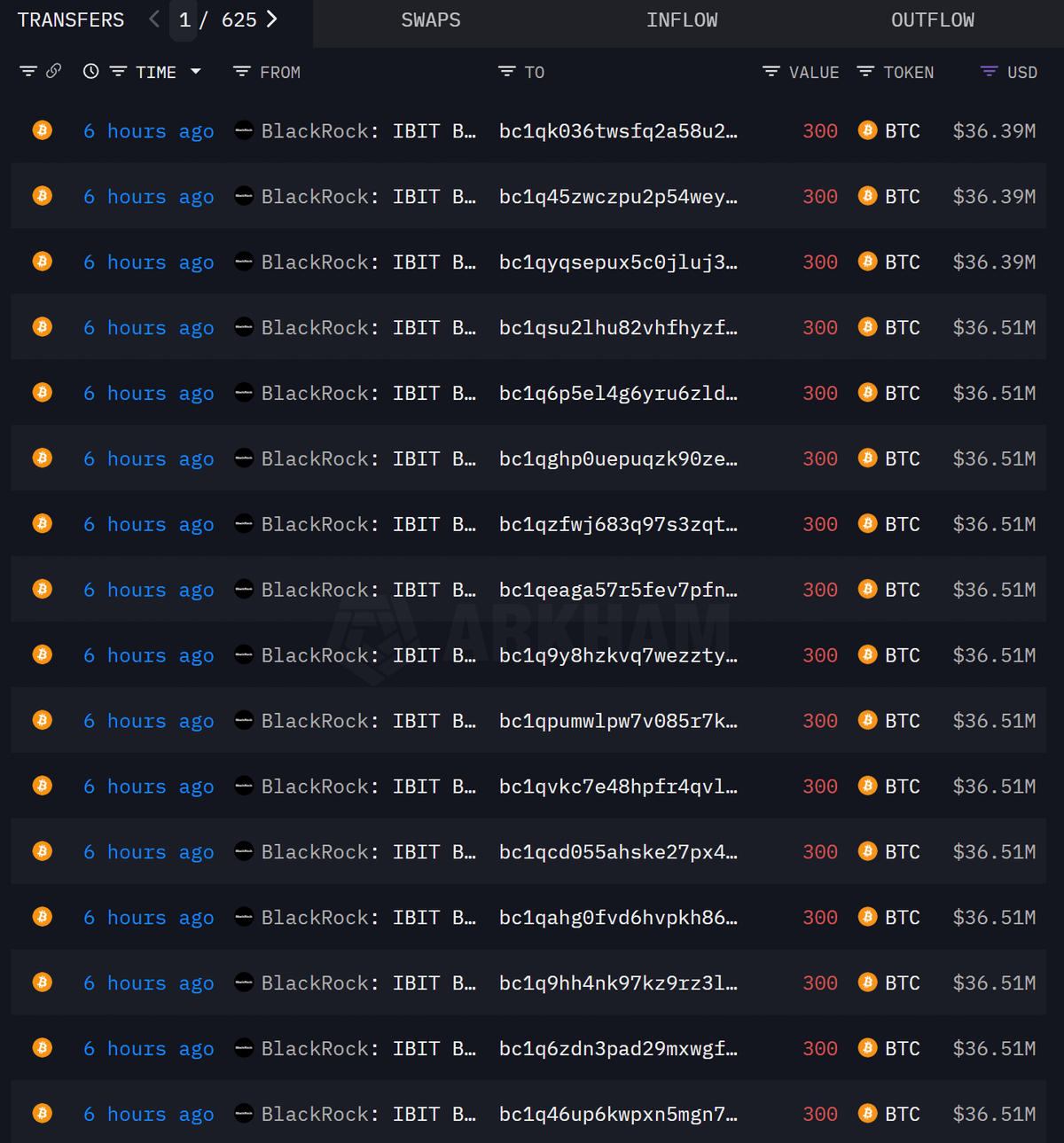The height and width of the screenshot is (1143, 1064).
Task: Open the VALUE column filter icon
Action: (x=771, y=72)
